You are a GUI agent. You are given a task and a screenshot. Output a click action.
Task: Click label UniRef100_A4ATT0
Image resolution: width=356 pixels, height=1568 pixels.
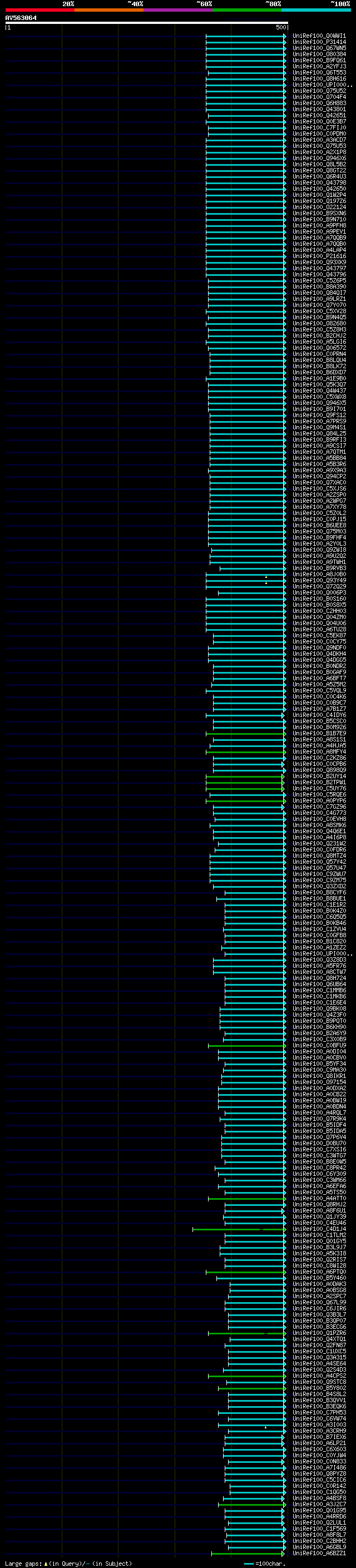pyautogui.click(x=319, y=1198)
